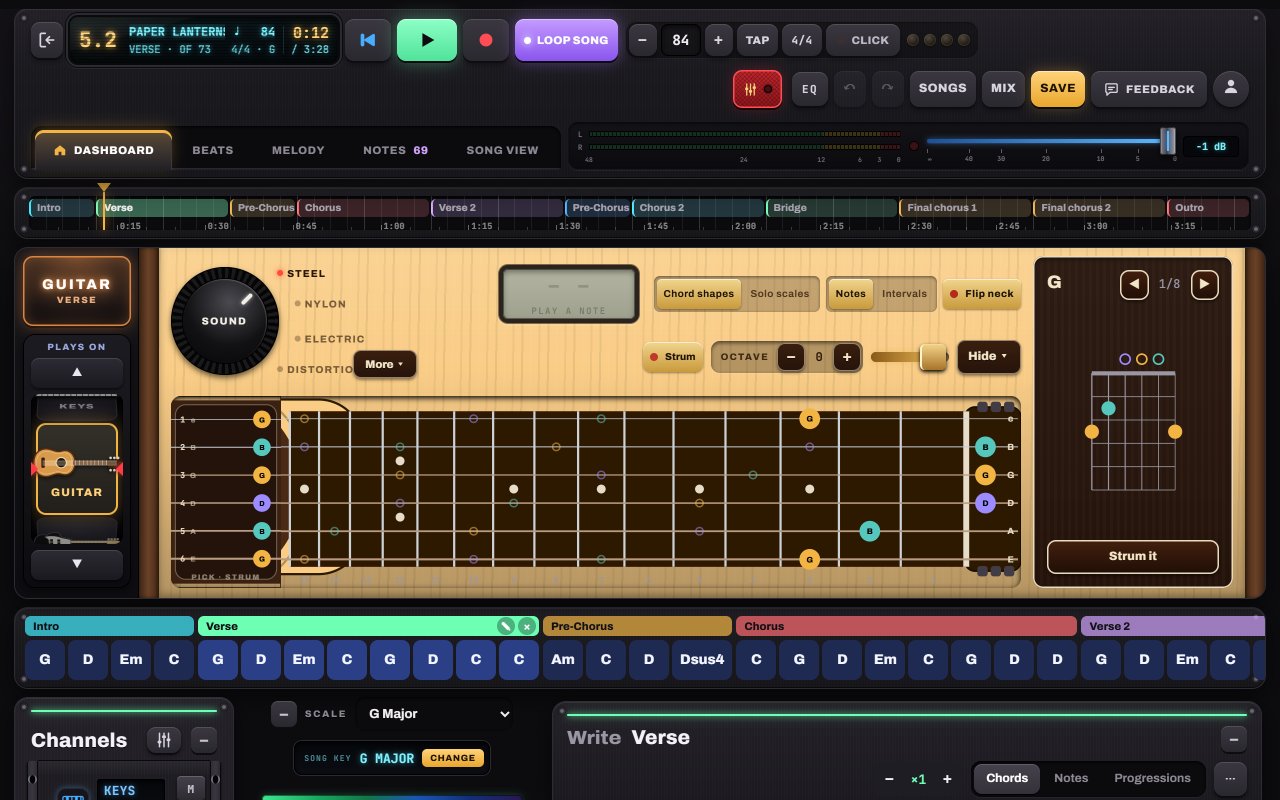
Task: Select the Guitar instrument thumbnail
Action: [x=77, y=469]
